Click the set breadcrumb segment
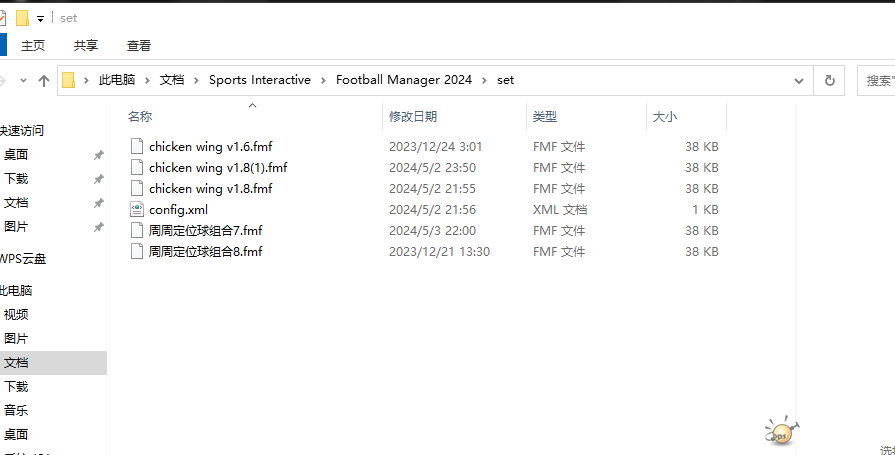The image size is (895, 455). [505, 80]
